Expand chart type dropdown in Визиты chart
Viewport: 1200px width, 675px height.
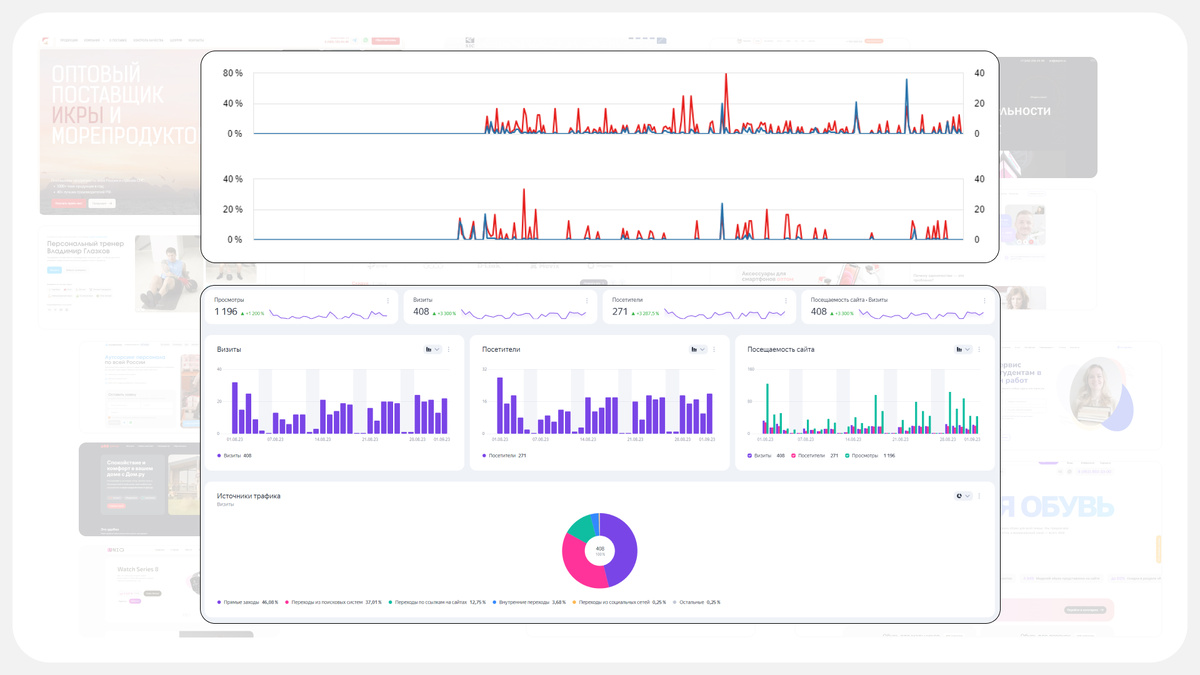(x=433, y=349)
